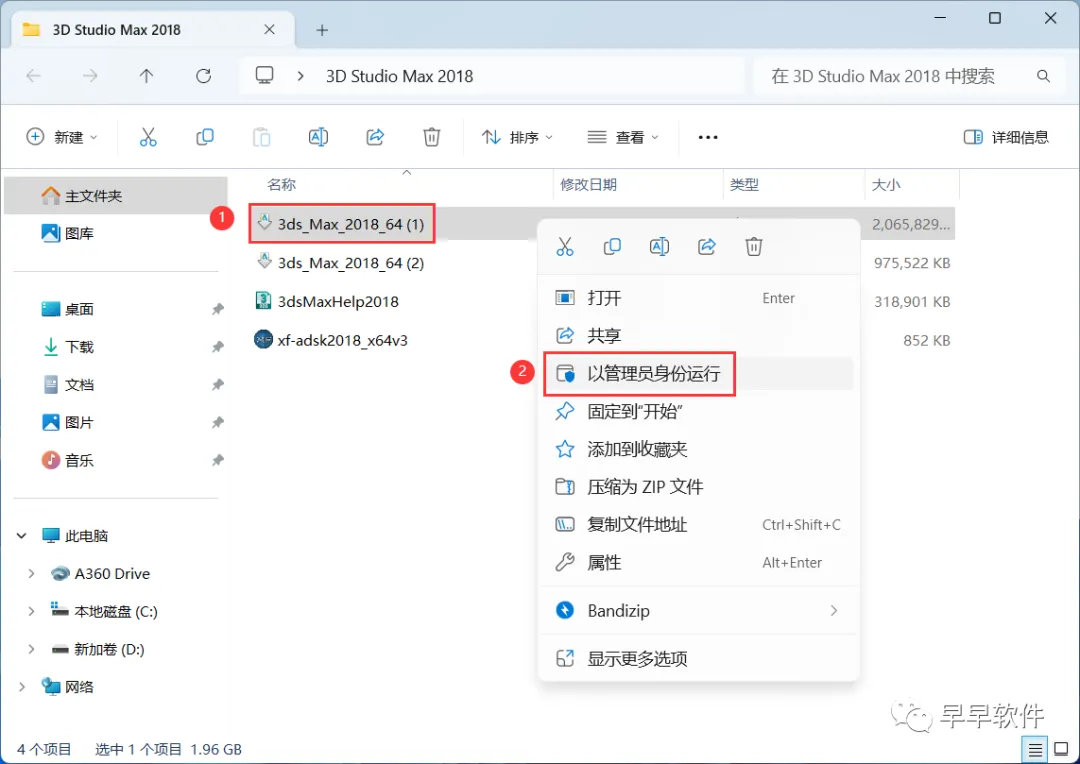Select 以管理员身份运行
The image size is (1080, 764).
tap(698, 373)
